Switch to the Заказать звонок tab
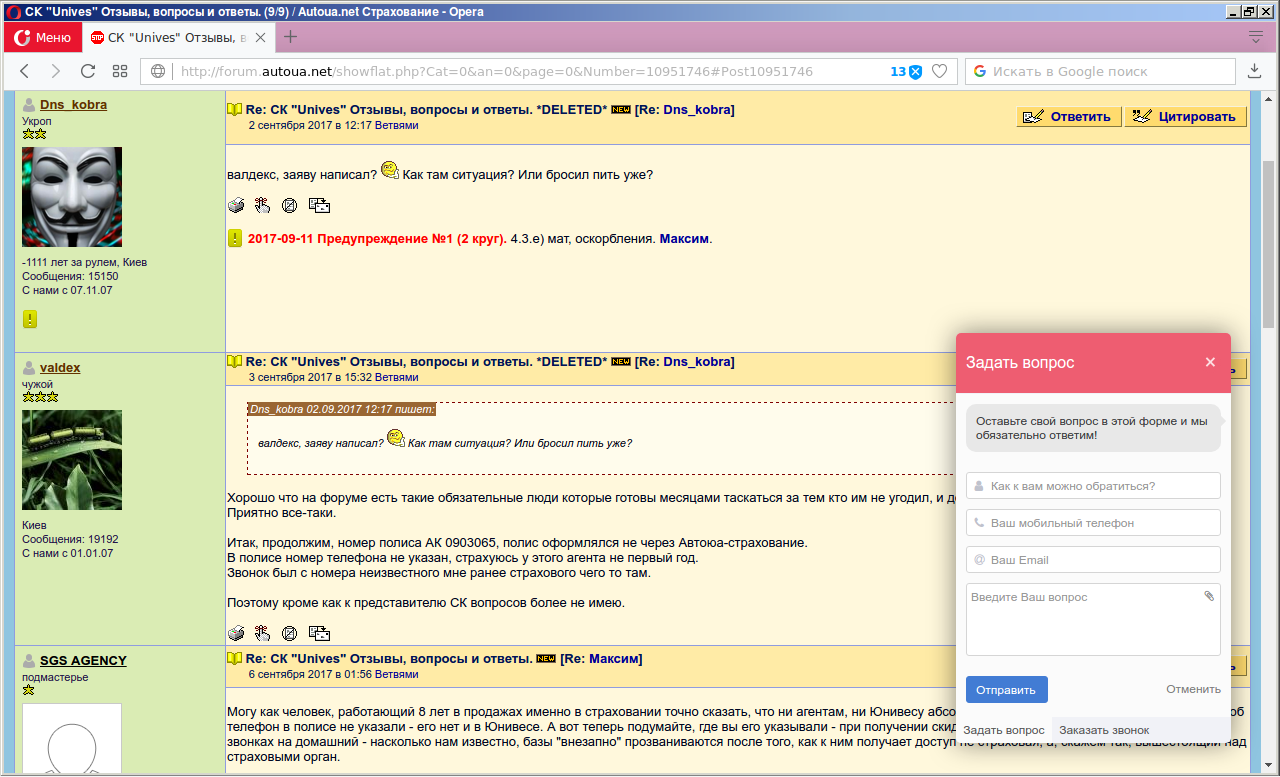This screenshot has height=777, width=1280. [1104, 730]
